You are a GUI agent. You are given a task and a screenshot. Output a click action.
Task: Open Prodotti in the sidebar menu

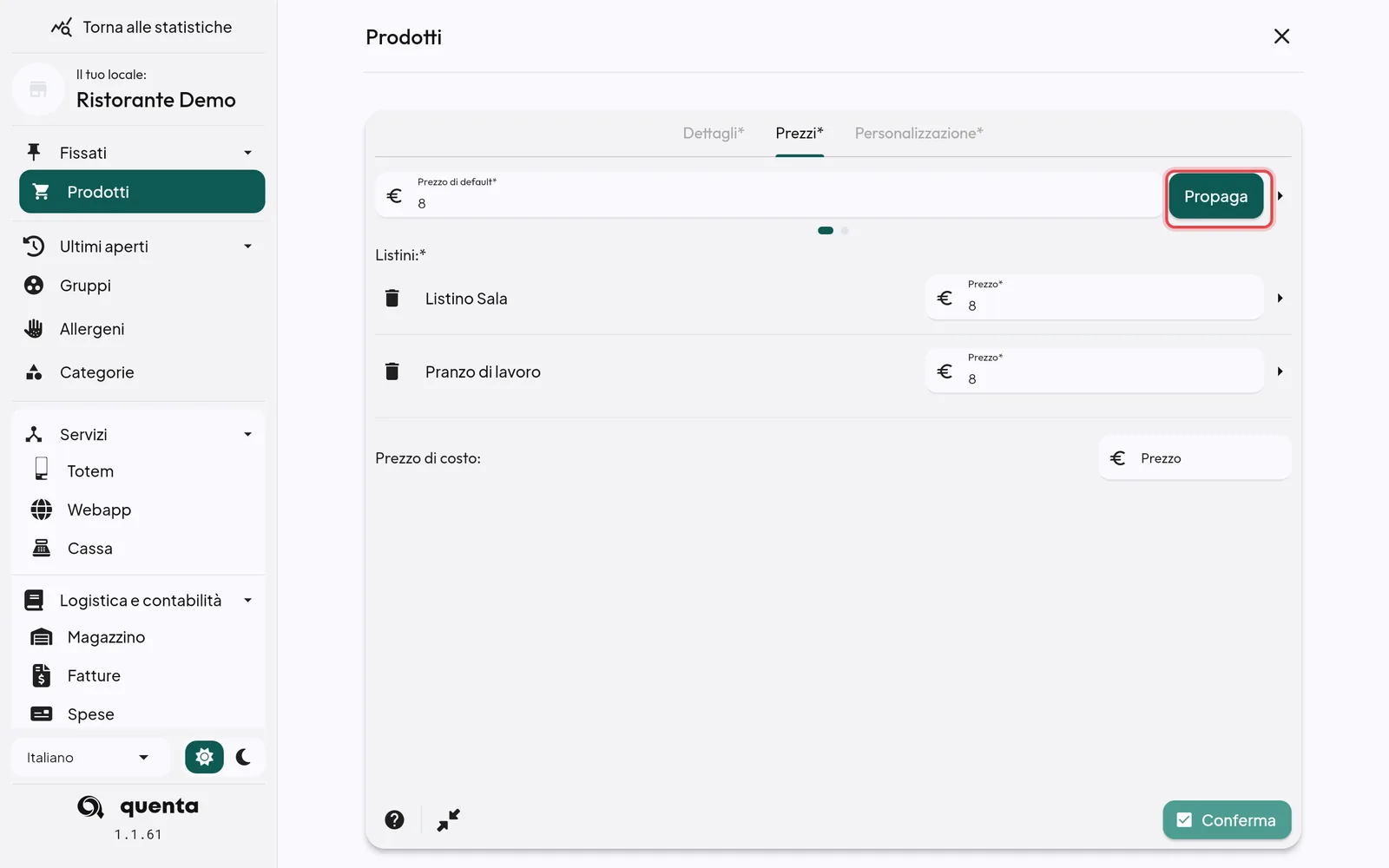pos(142,192)
